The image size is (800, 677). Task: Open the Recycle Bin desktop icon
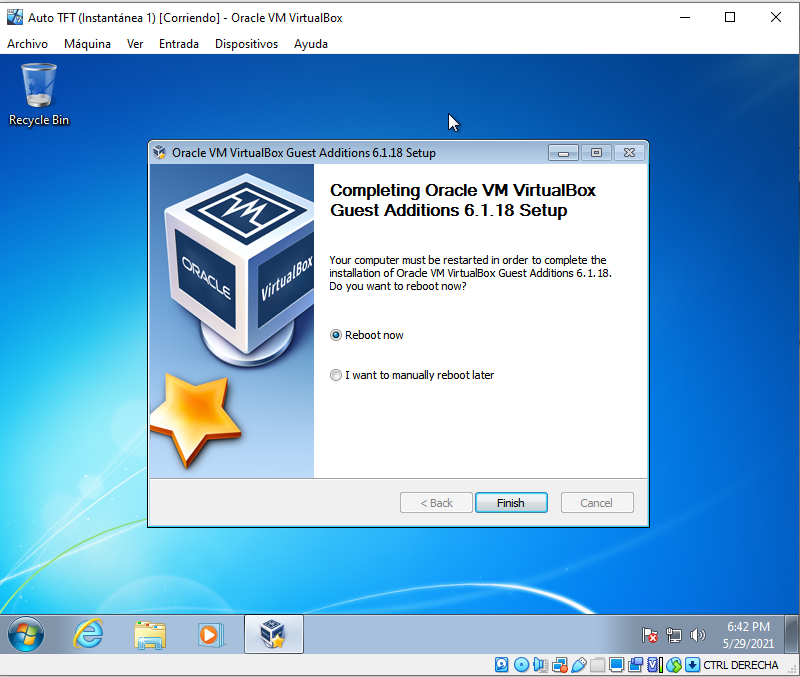pyautogui.click(x=39, y=94)
